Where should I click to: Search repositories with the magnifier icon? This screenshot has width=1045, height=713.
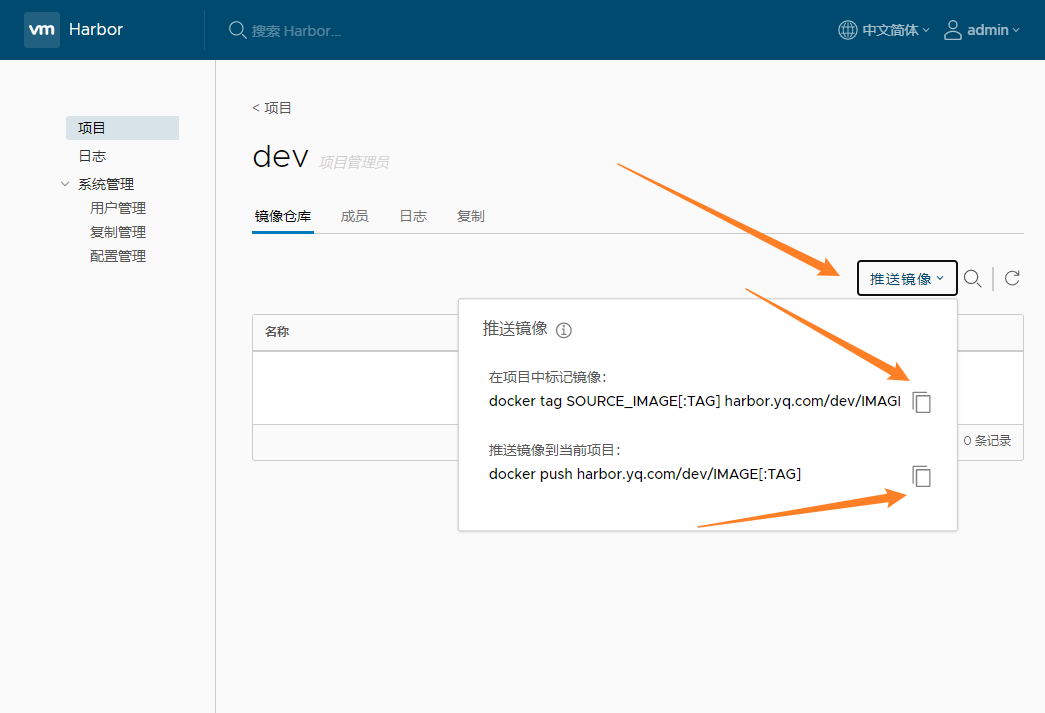coord(972,278)
